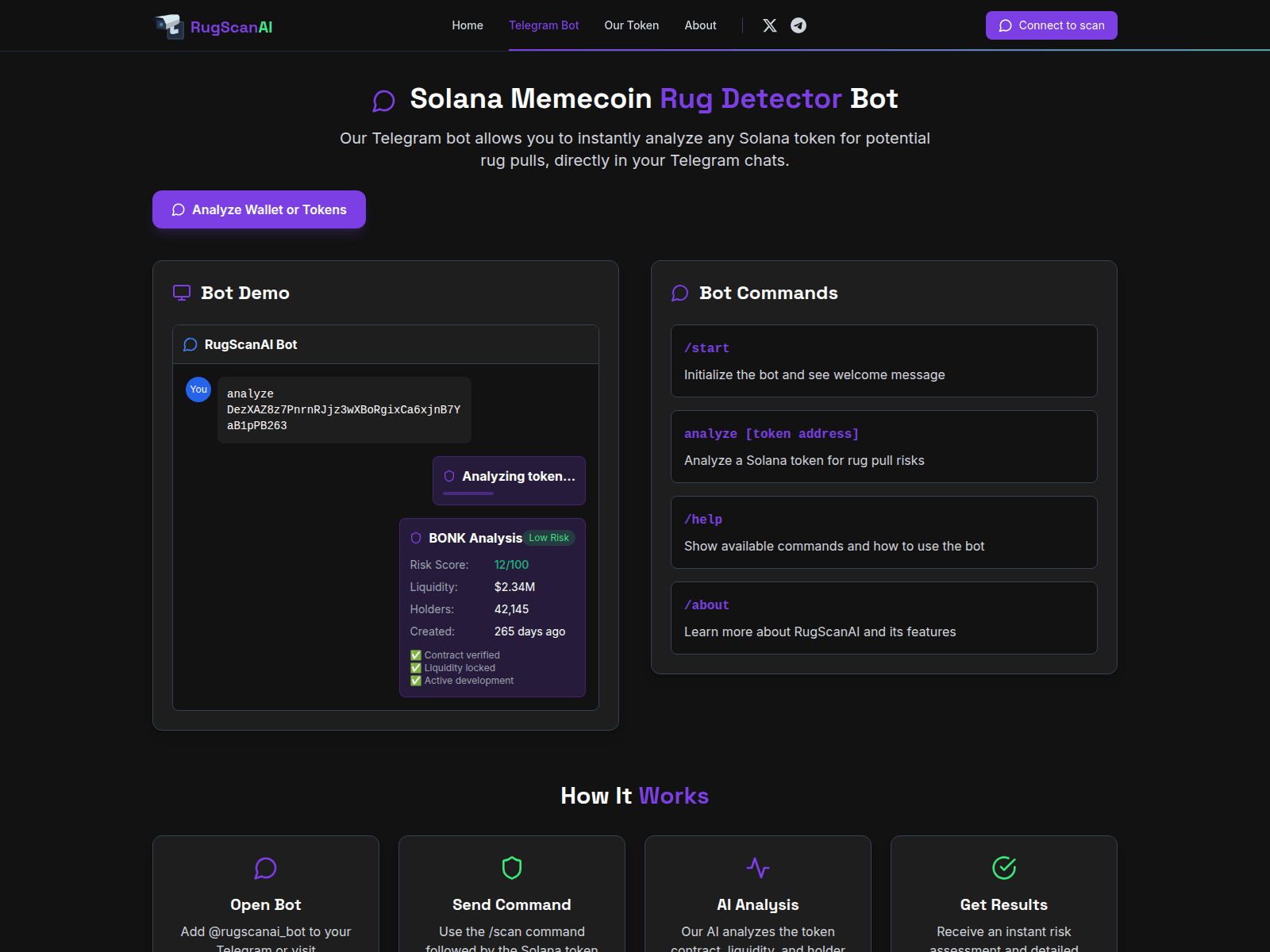Click the How It Works heading
This screenshot has height=952, width=1270.
635,796
